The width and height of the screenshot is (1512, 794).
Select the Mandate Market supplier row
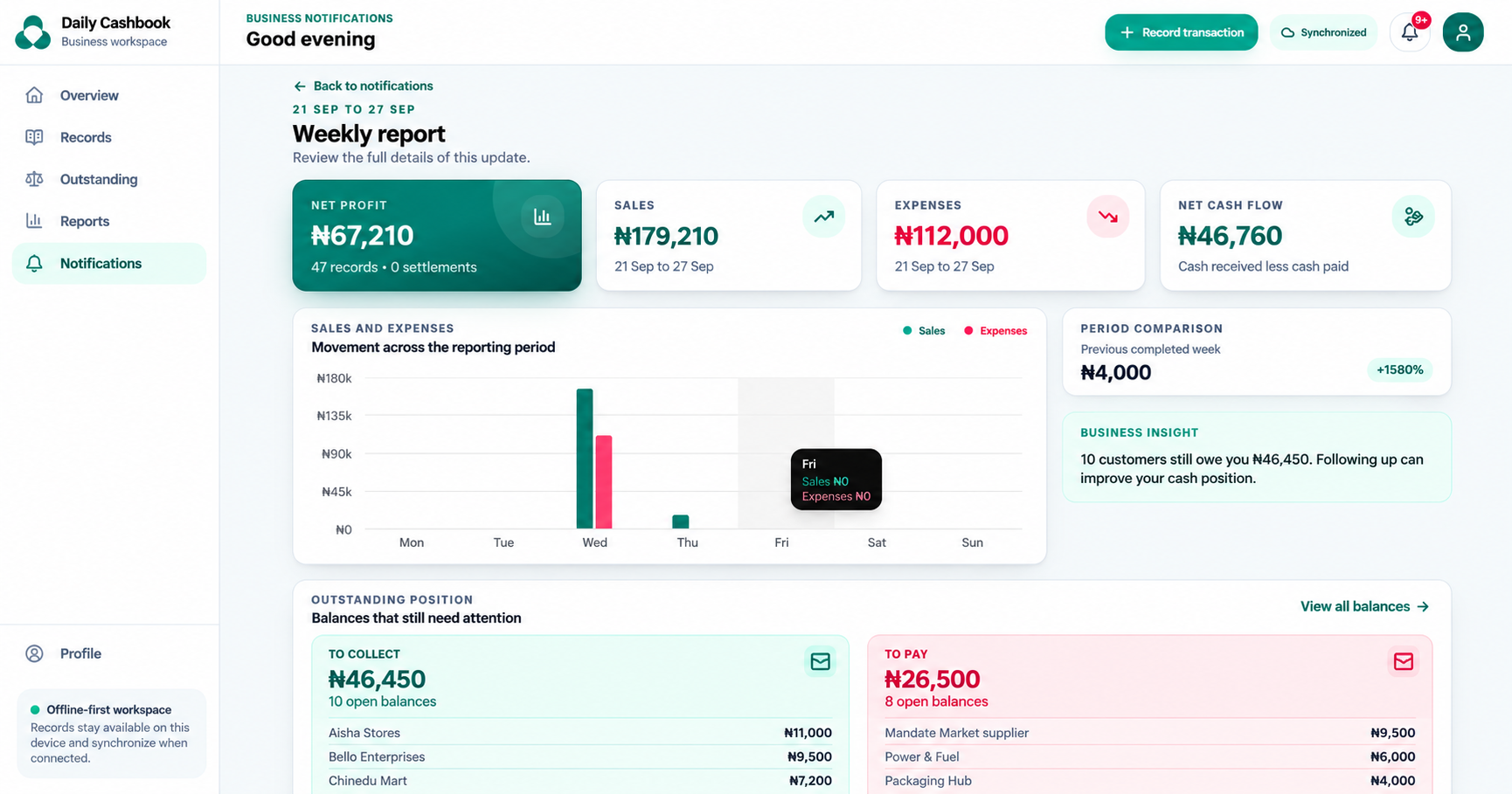coord(1149,733)
